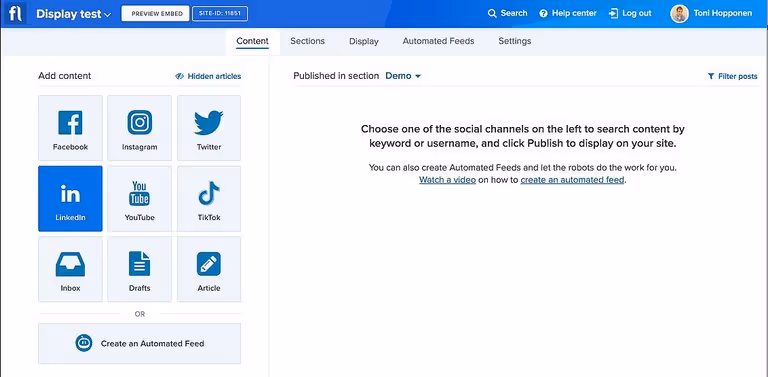Open the Facebook content source
Screen dimensions: 768x377
coord(70,128)
